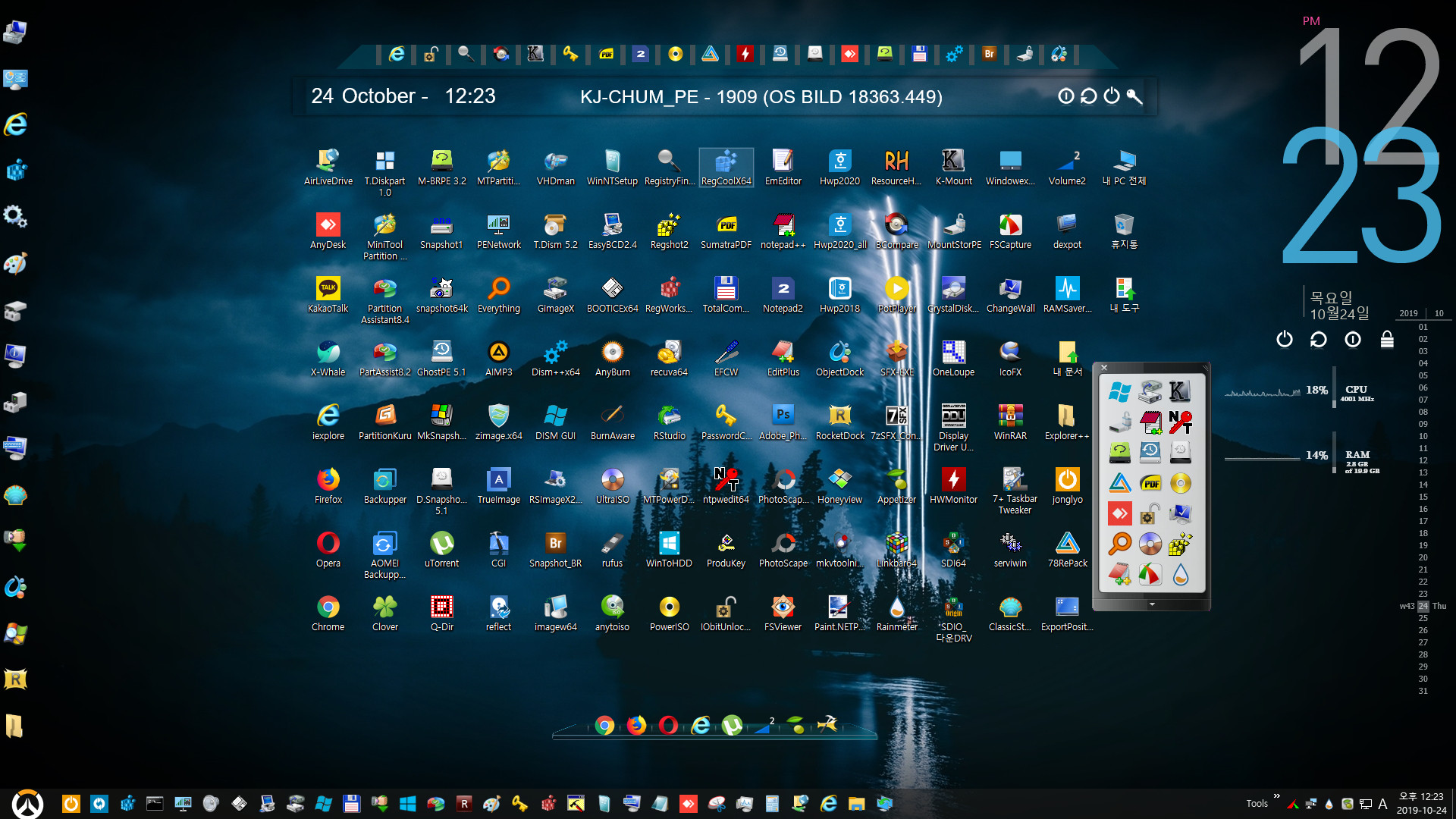Launch the uTorrent desktop shortcut
Viewport: 1456px width, 819px height.
tap(441, 549)
